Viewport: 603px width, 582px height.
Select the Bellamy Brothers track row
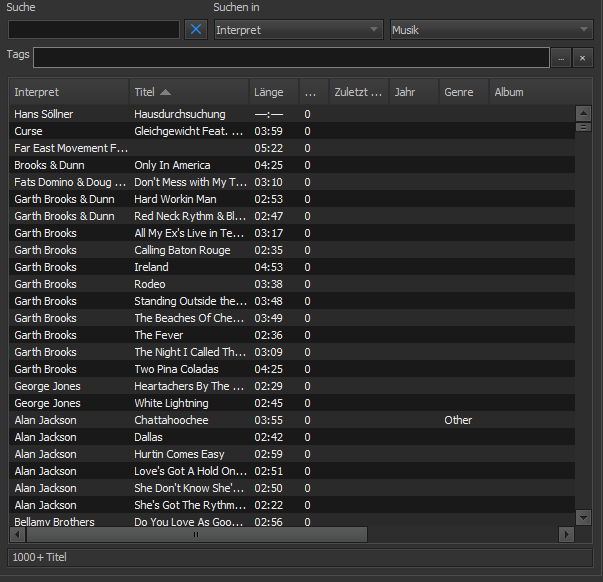pyautogui.click(x=292, y=520)
